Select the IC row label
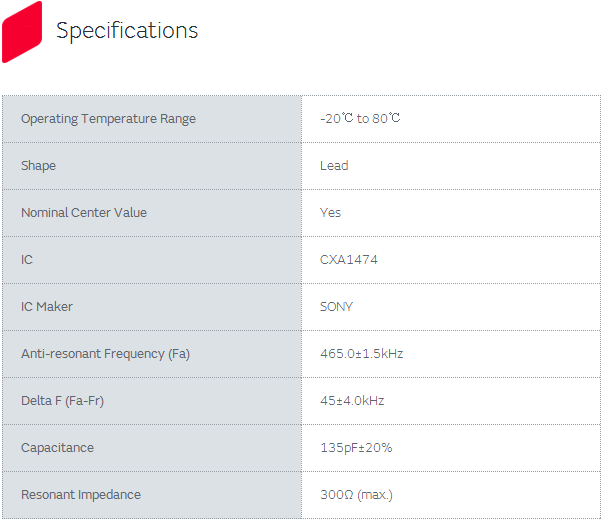The width and height of the screenshot is (601, 520). 27,260
